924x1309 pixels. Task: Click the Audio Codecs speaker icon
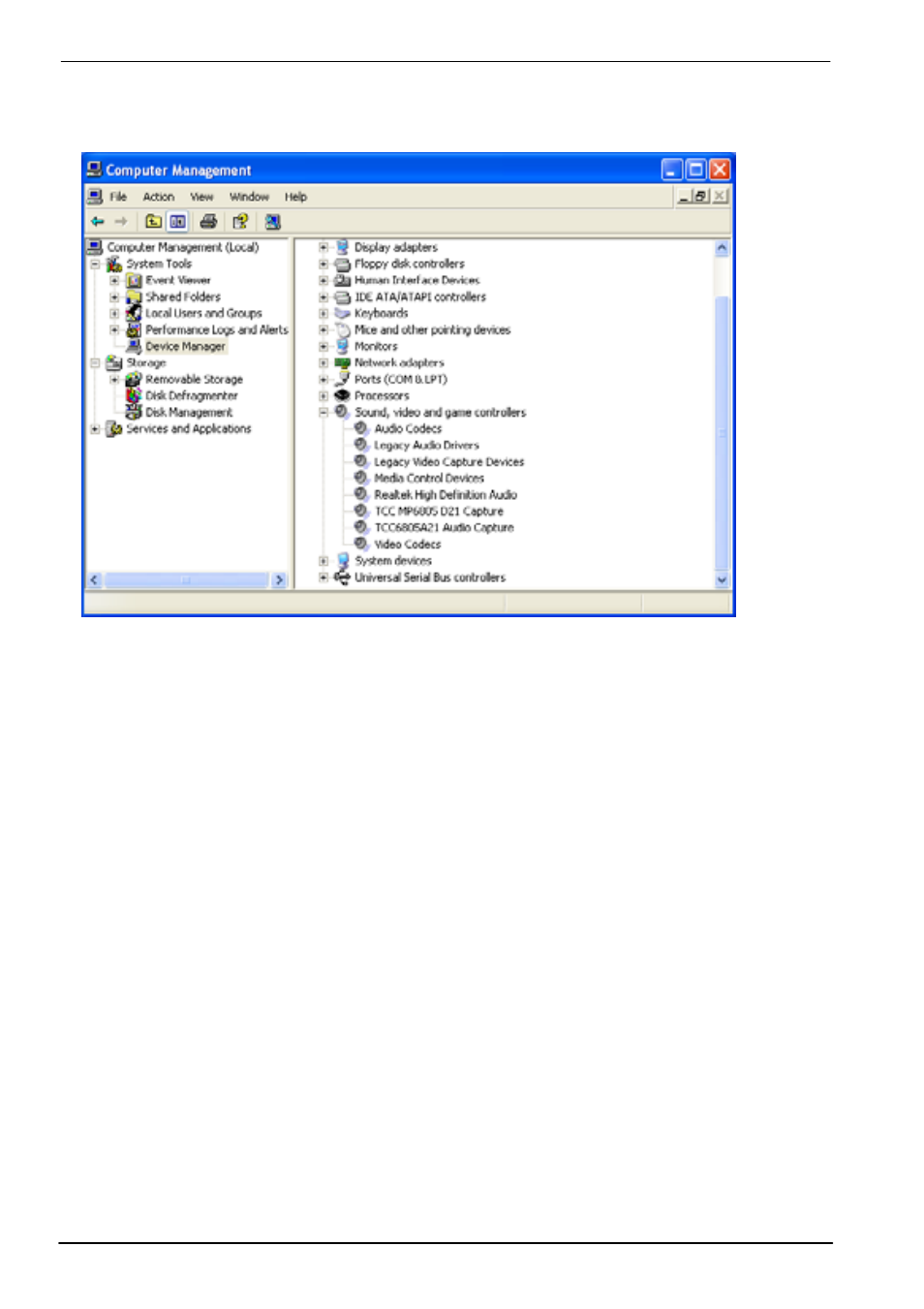(x=361, y=428)
